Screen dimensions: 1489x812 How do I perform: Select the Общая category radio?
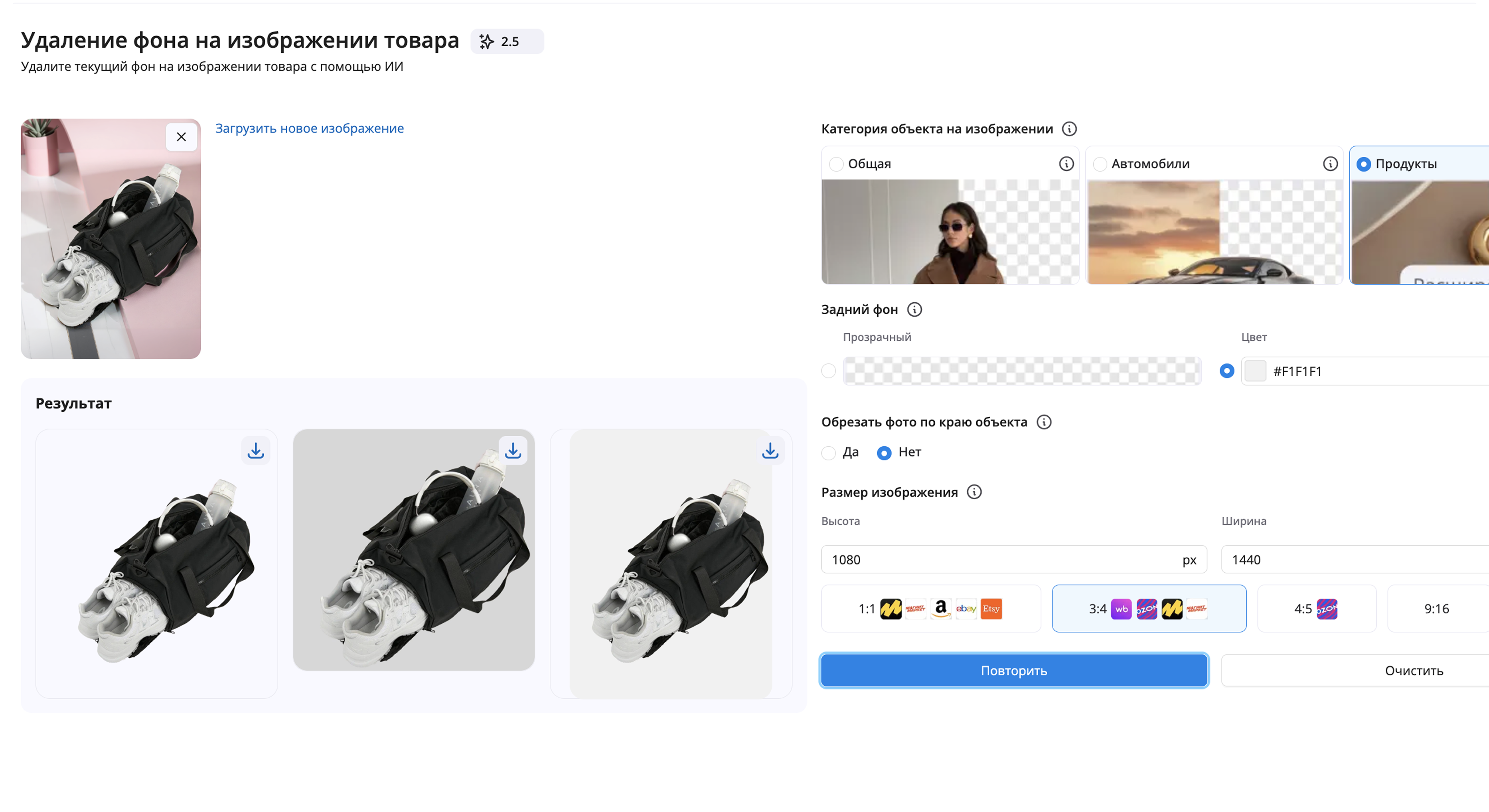(x=836, y=164)
